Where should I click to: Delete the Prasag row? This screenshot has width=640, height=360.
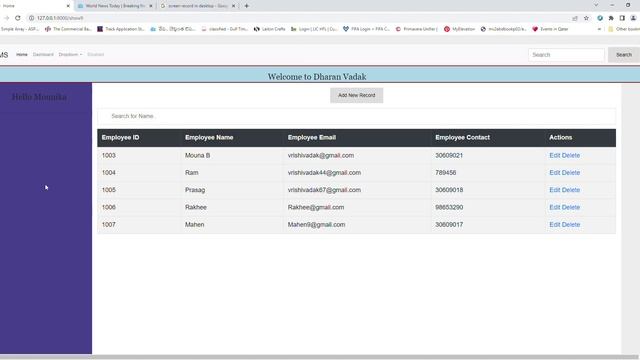pyautogui.click(x=571, y=190)
